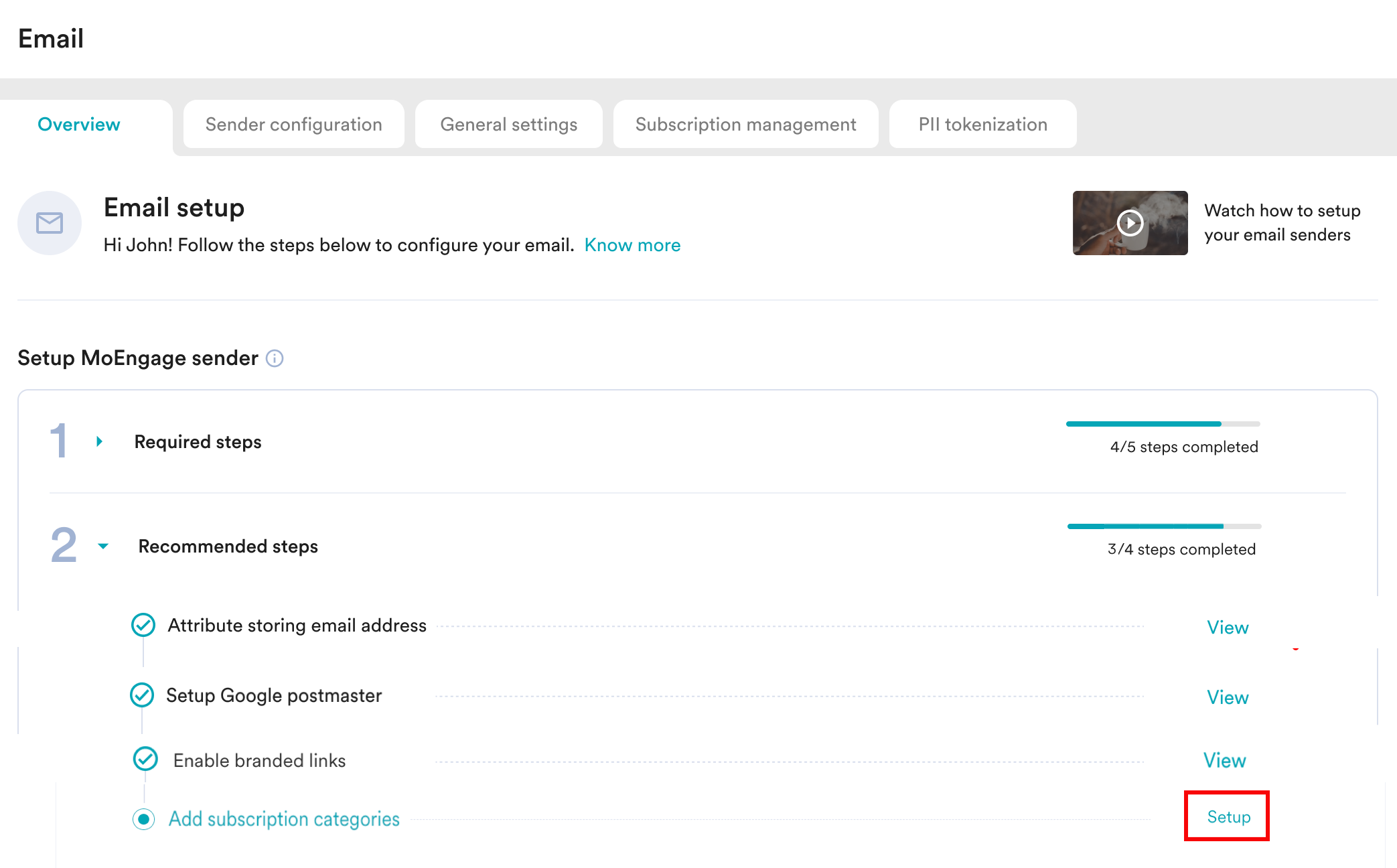Switch to Sender configuration tab
1397x868 pixels.
click(x=293, y=125)
